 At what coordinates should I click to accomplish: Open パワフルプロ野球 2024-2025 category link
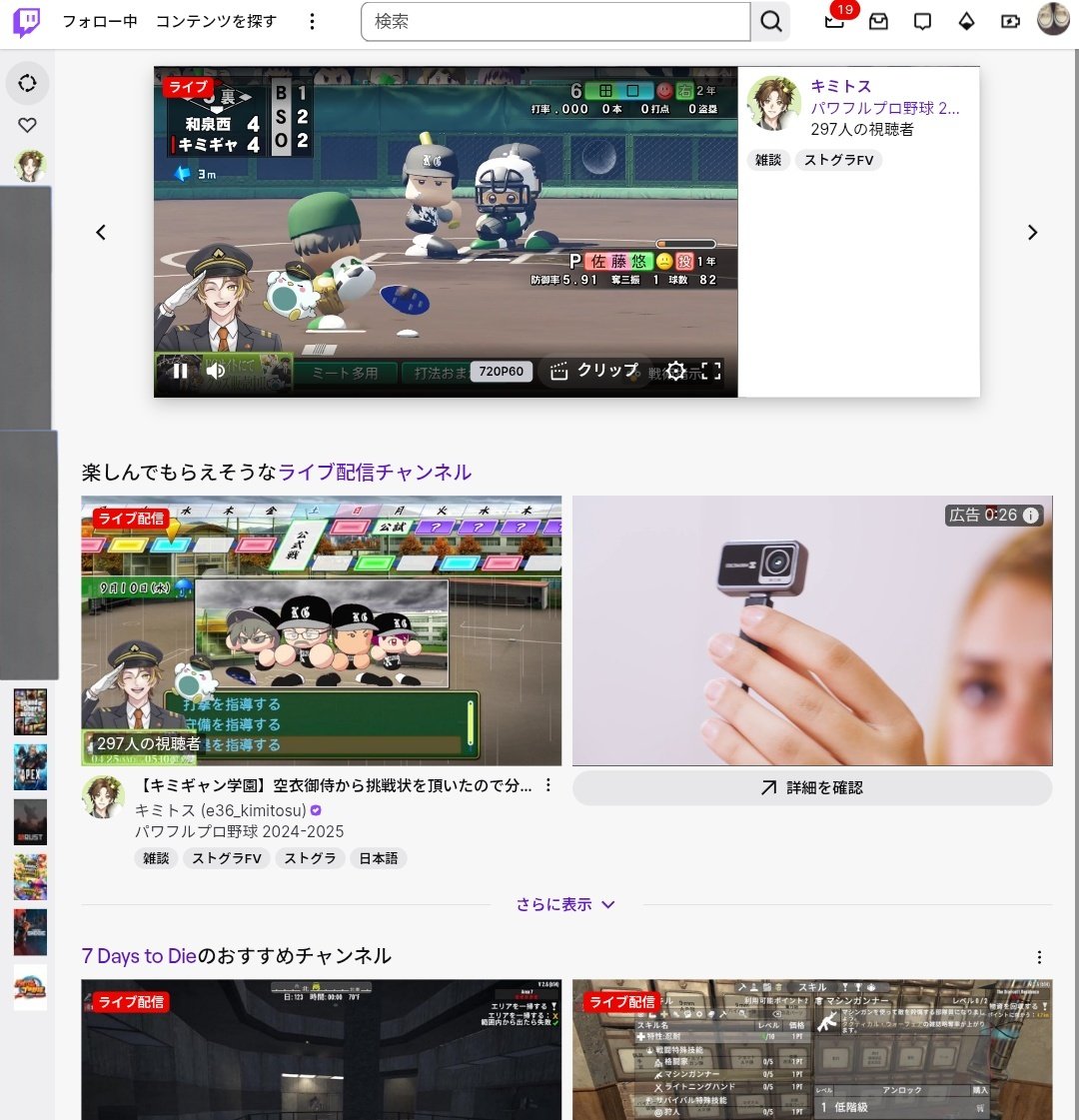(x=239, y=831)
